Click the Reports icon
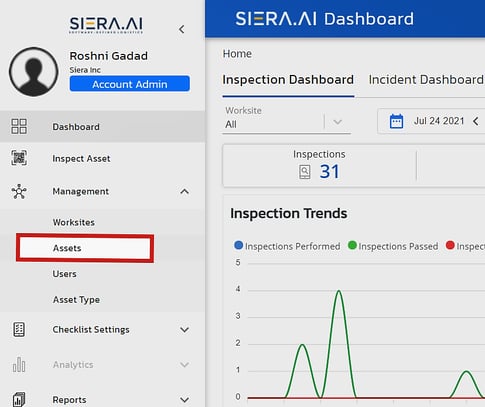Image resolution: width=485 pixels, height=407 pixels. tap(19, 399)
